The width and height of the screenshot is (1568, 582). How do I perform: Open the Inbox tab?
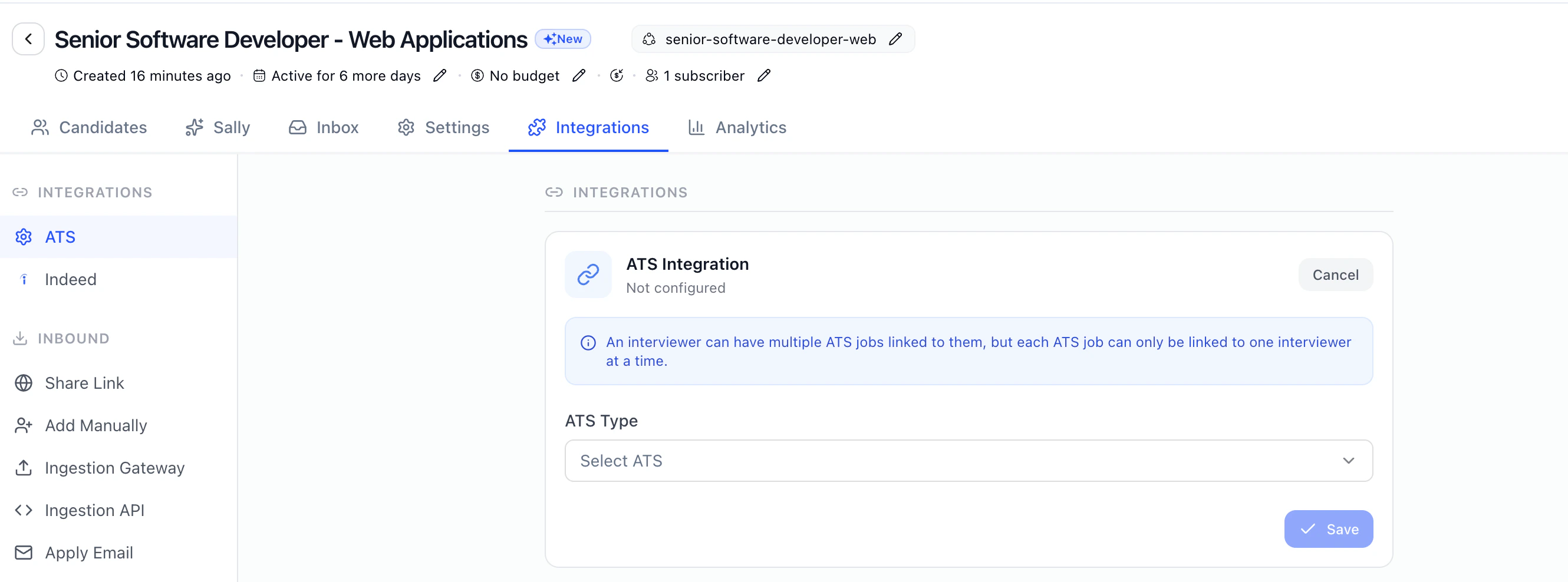pyautogui.click(x=323, y=127)
